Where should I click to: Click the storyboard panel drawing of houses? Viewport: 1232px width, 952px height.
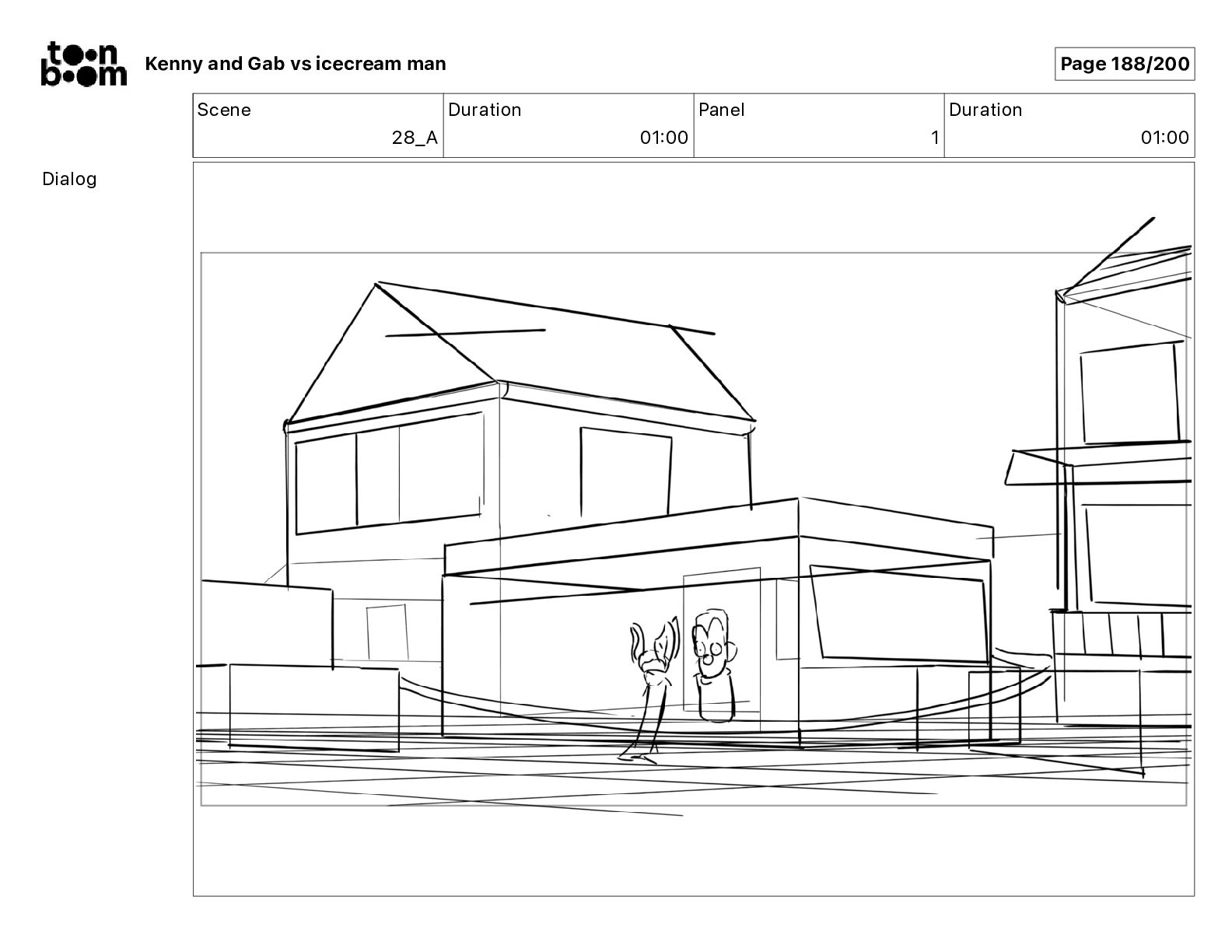pos(694,529)
